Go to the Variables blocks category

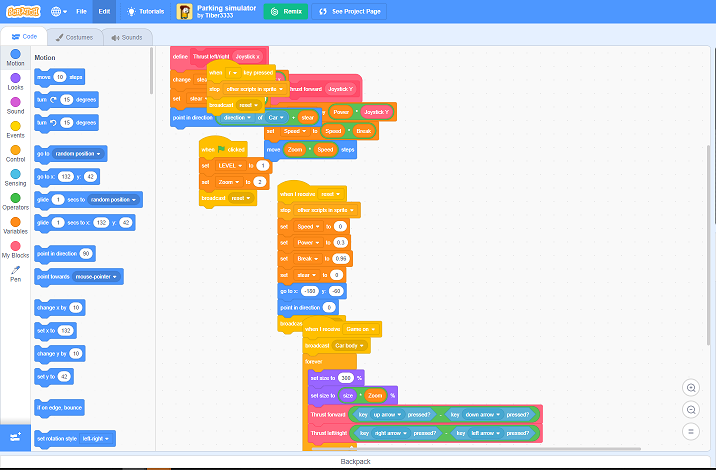15,225
